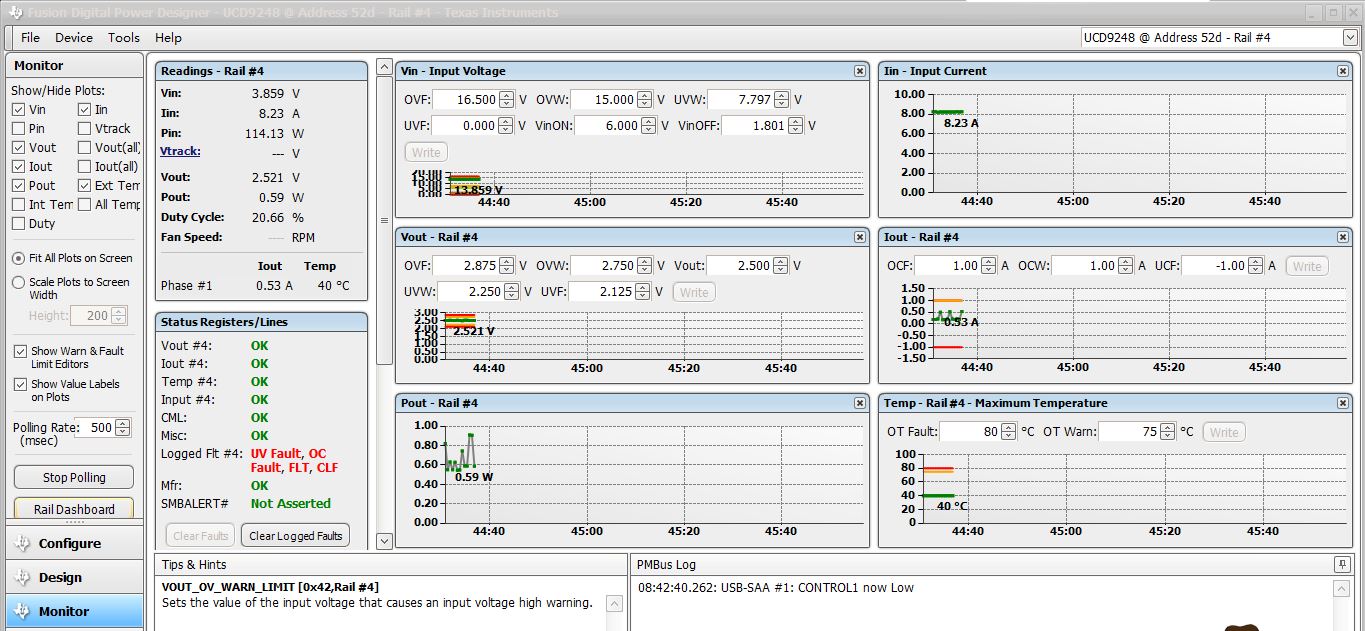Open the File menu
The width and height of the screenshot is (1365, 631).
[31, 38]
